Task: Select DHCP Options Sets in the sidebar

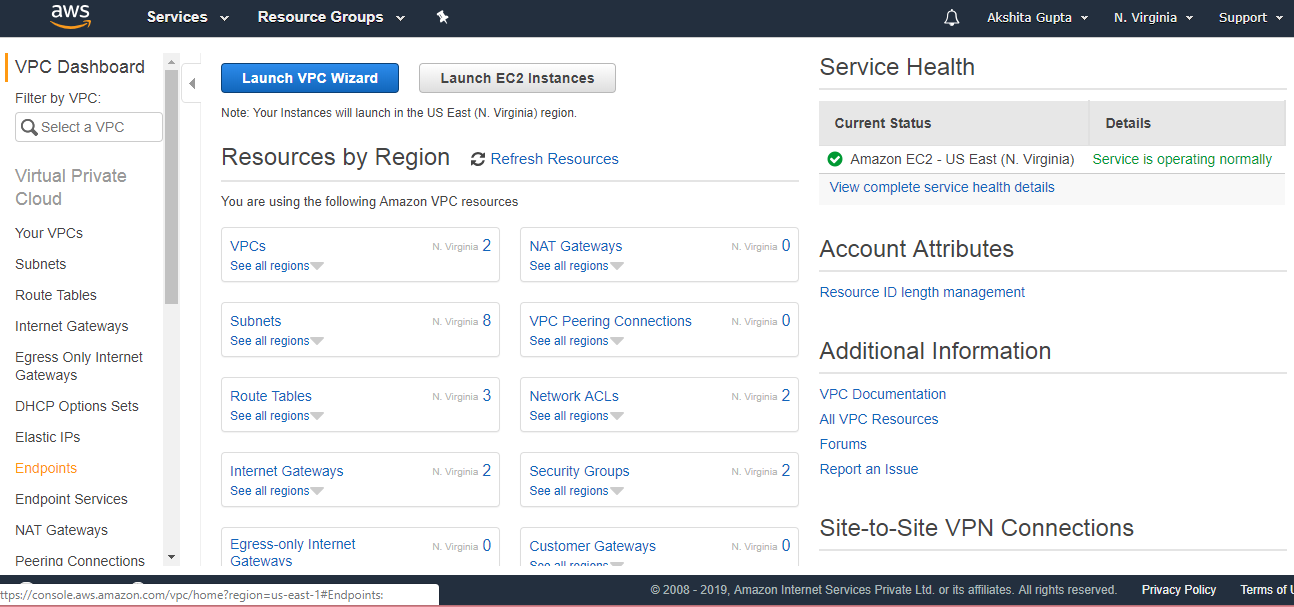Action: 77,406
